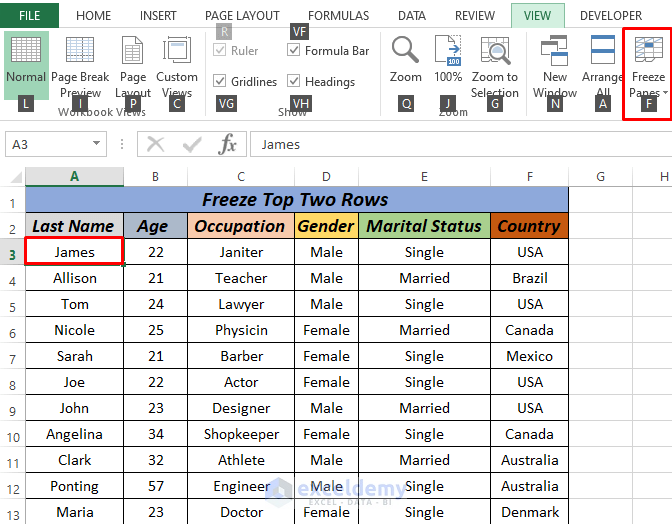
Task: Switch to the FORMULAS ribbon tab
Action: click(x=338, y=16)
